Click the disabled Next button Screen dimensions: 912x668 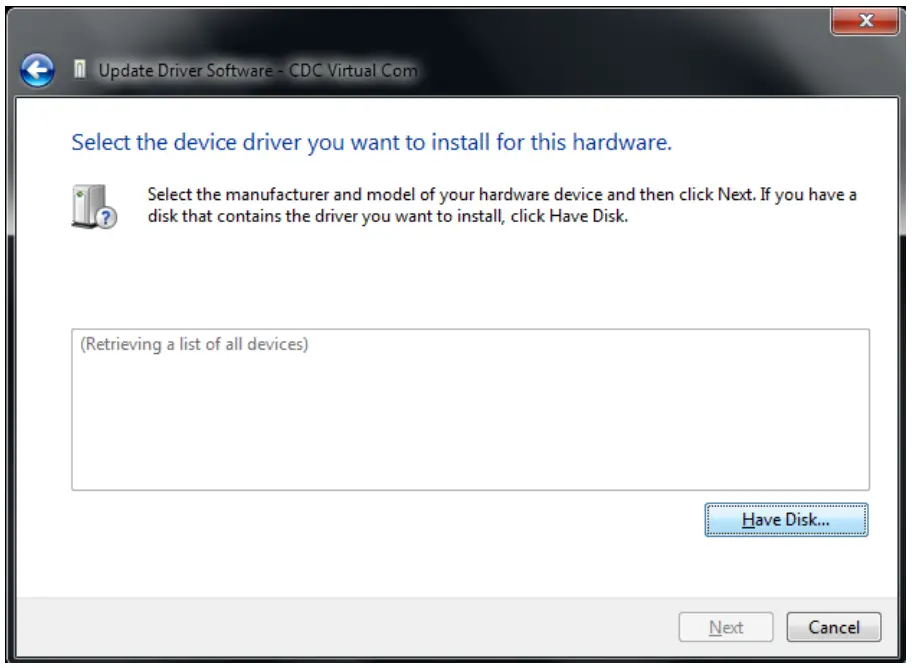(x=726, y=627)
